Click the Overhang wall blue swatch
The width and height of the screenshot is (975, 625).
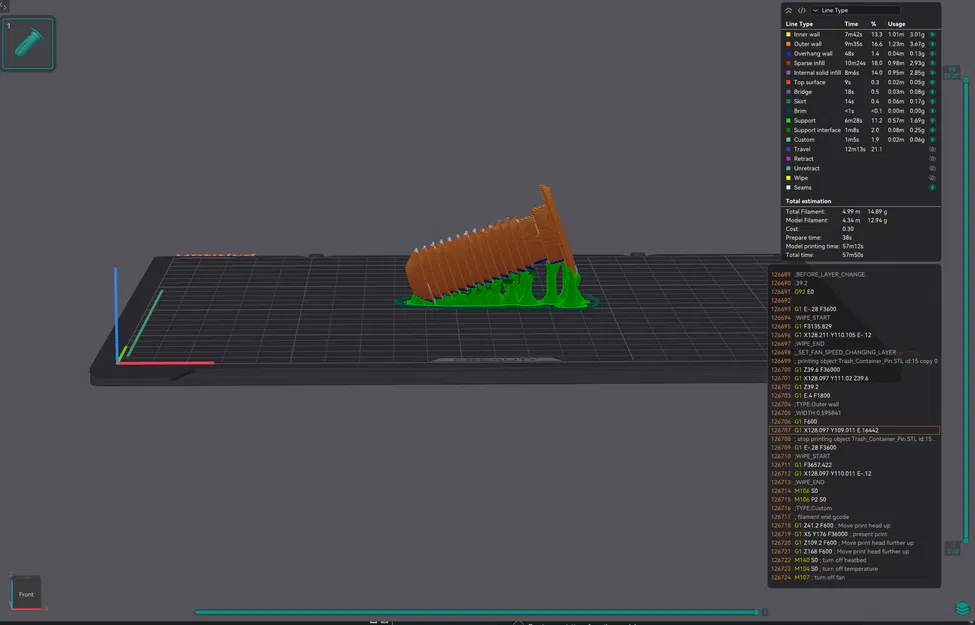pos(788,54)
